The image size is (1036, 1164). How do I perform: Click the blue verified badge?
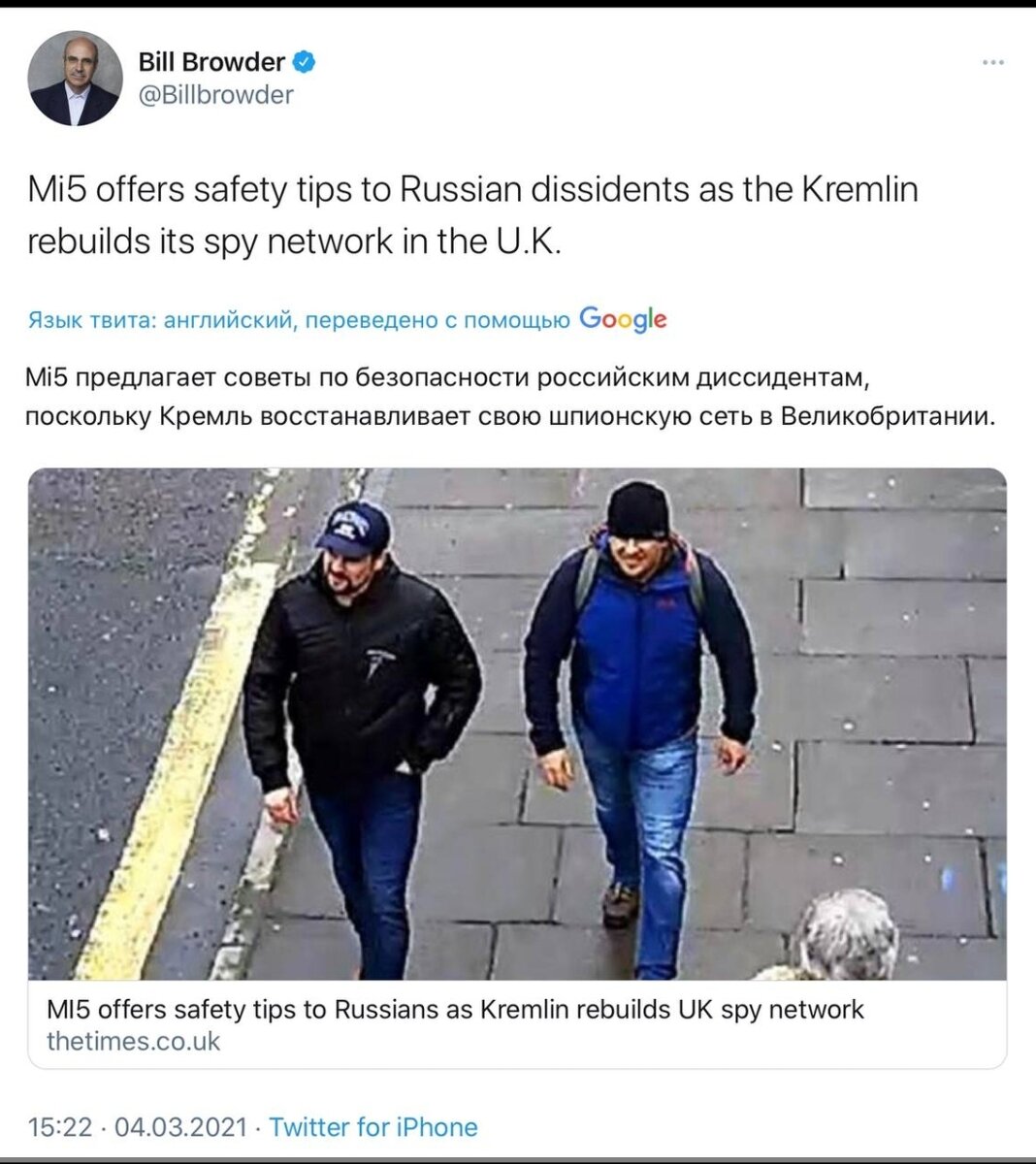305,62
